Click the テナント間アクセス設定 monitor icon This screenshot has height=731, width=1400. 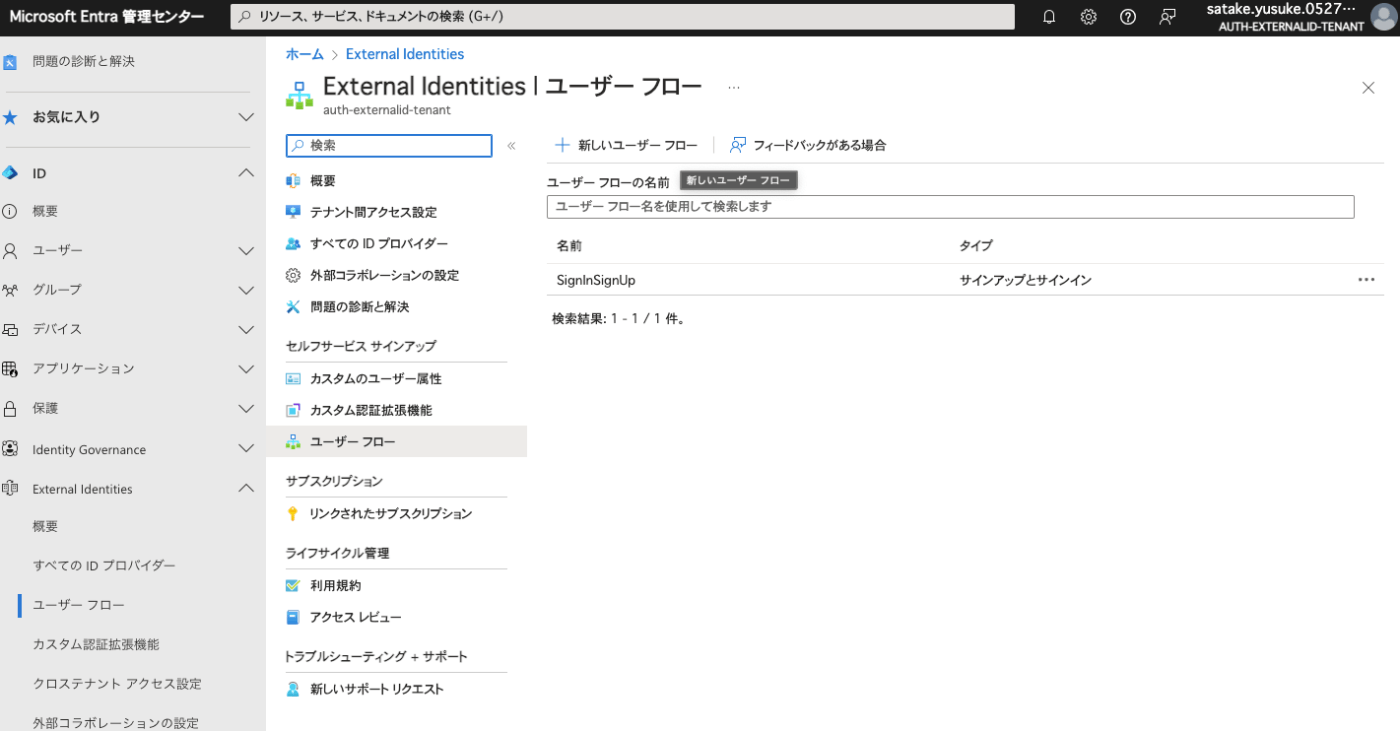click(x=293, y=212)
